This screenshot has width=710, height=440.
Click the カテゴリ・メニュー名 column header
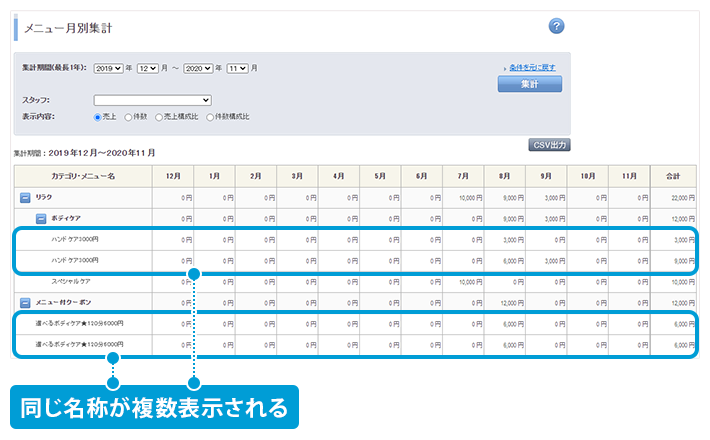point(83,176)
